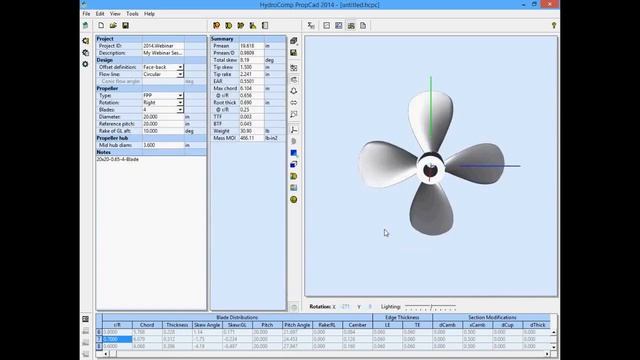Click the single-pane view icon

(327, 25)
